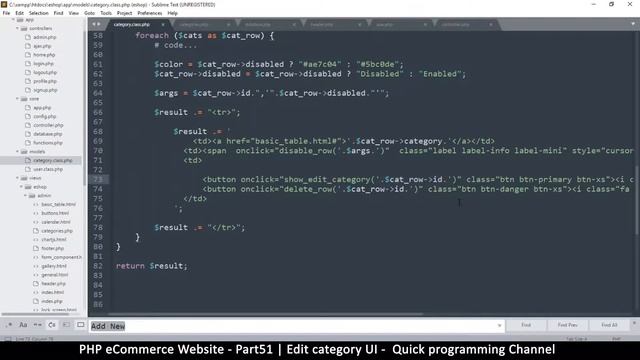Open the Edit menu
This screenshot has width=640, height=360.
coord(19,13)
